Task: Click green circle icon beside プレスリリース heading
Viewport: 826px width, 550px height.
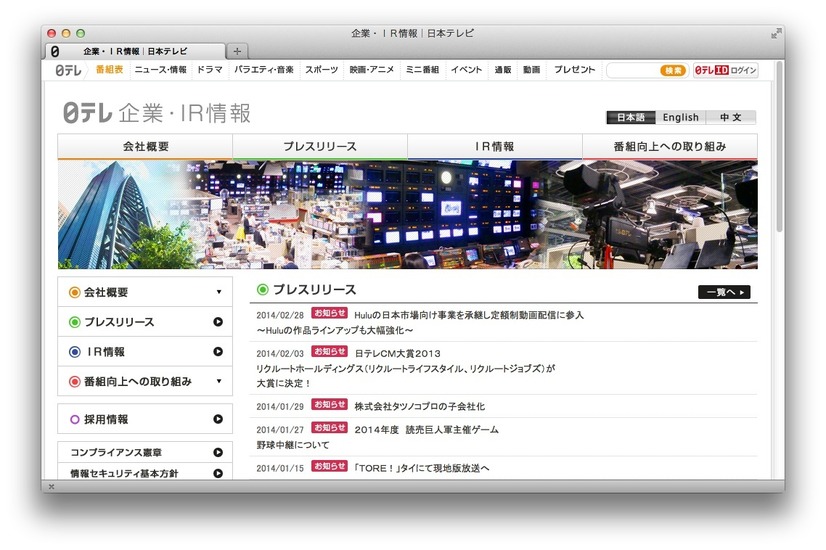Action: pyautogui.click(x=262, y=289)
